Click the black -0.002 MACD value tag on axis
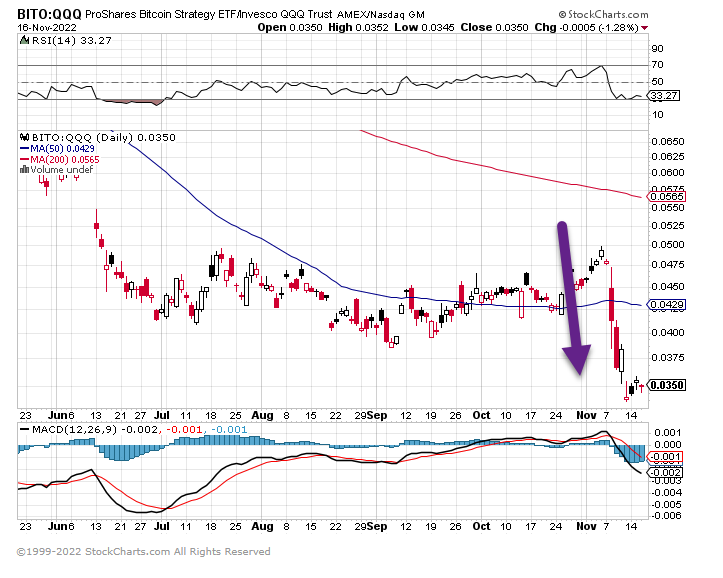This screenshot has height=578, width=723. click(x=664, y=473)
